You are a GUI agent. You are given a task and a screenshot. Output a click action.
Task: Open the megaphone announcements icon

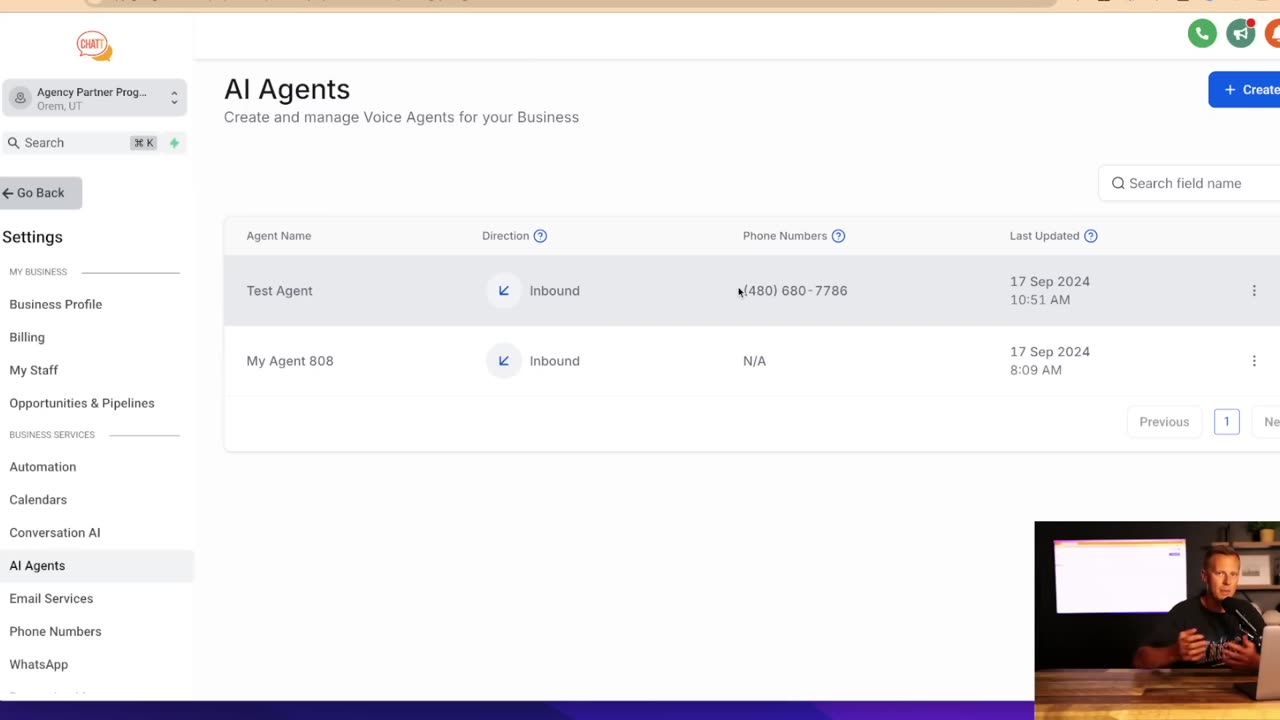pyautogui.click(x=1241, y=33)
